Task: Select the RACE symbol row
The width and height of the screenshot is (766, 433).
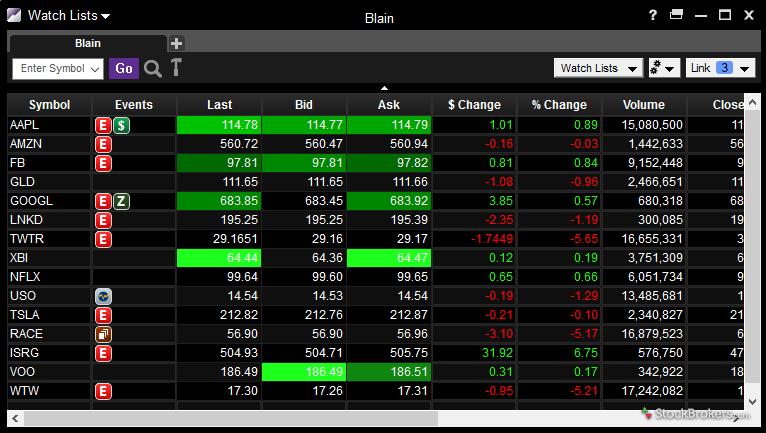Action: [376, 334]
